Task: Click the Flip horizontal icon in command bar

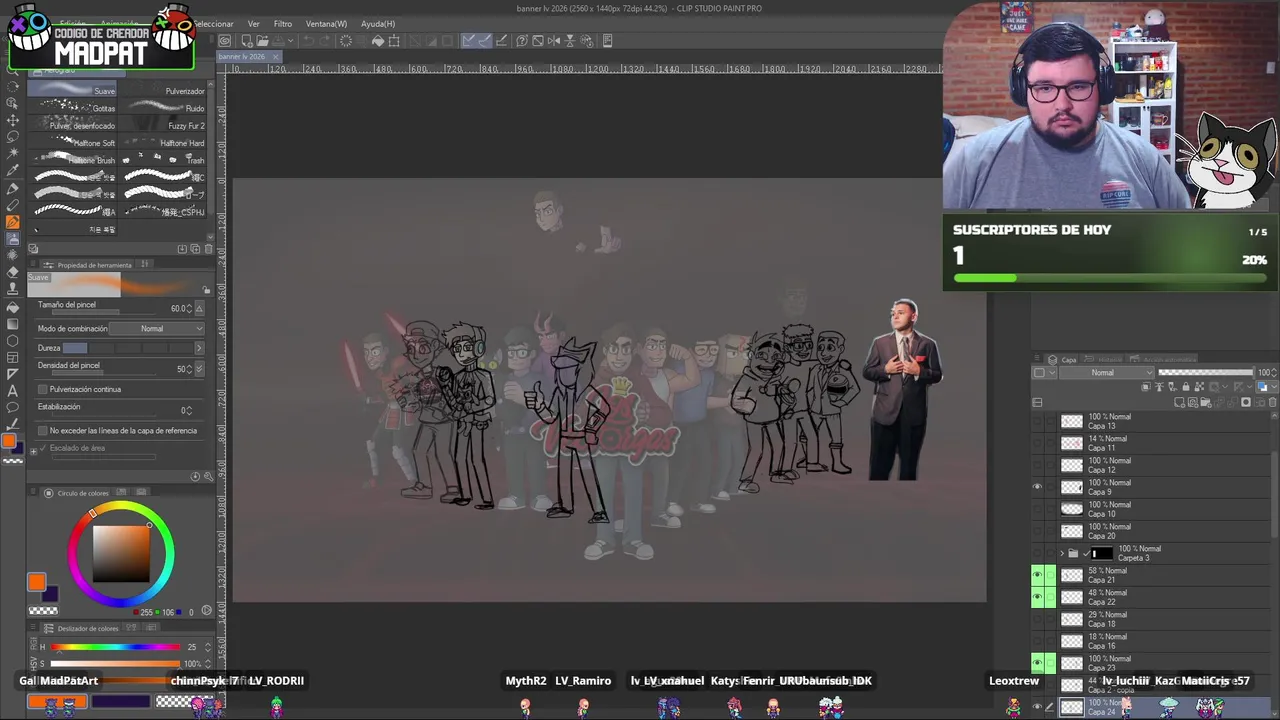Action: tap(554, 41)
